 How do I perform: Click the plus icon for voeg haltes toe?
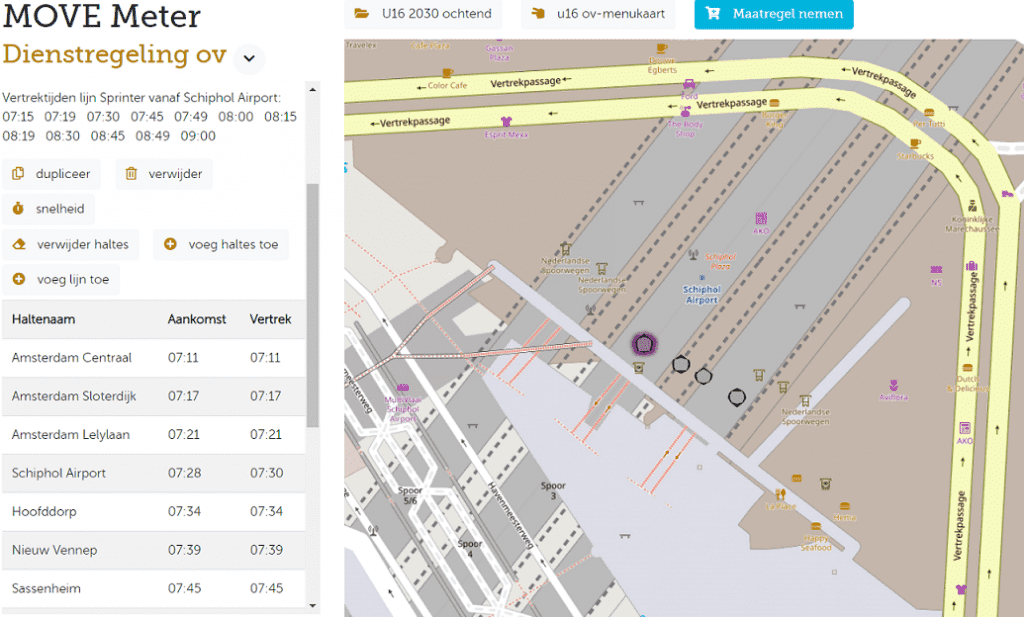coord(170,244)
